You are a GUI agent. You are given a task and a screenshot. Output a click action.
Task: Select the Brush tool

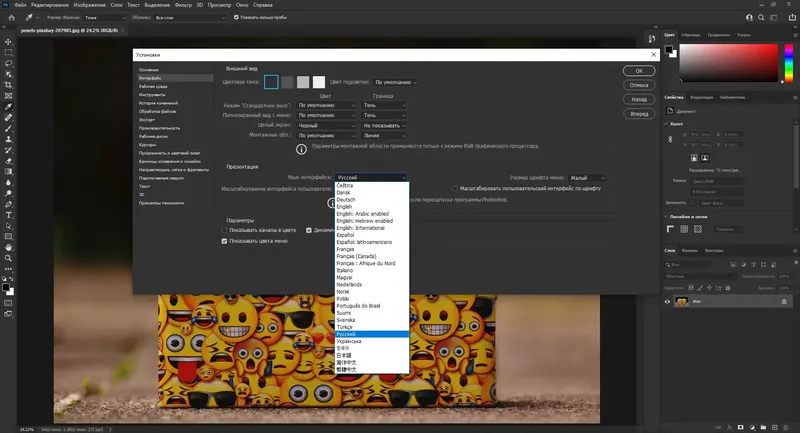click(x=8, y=128)
